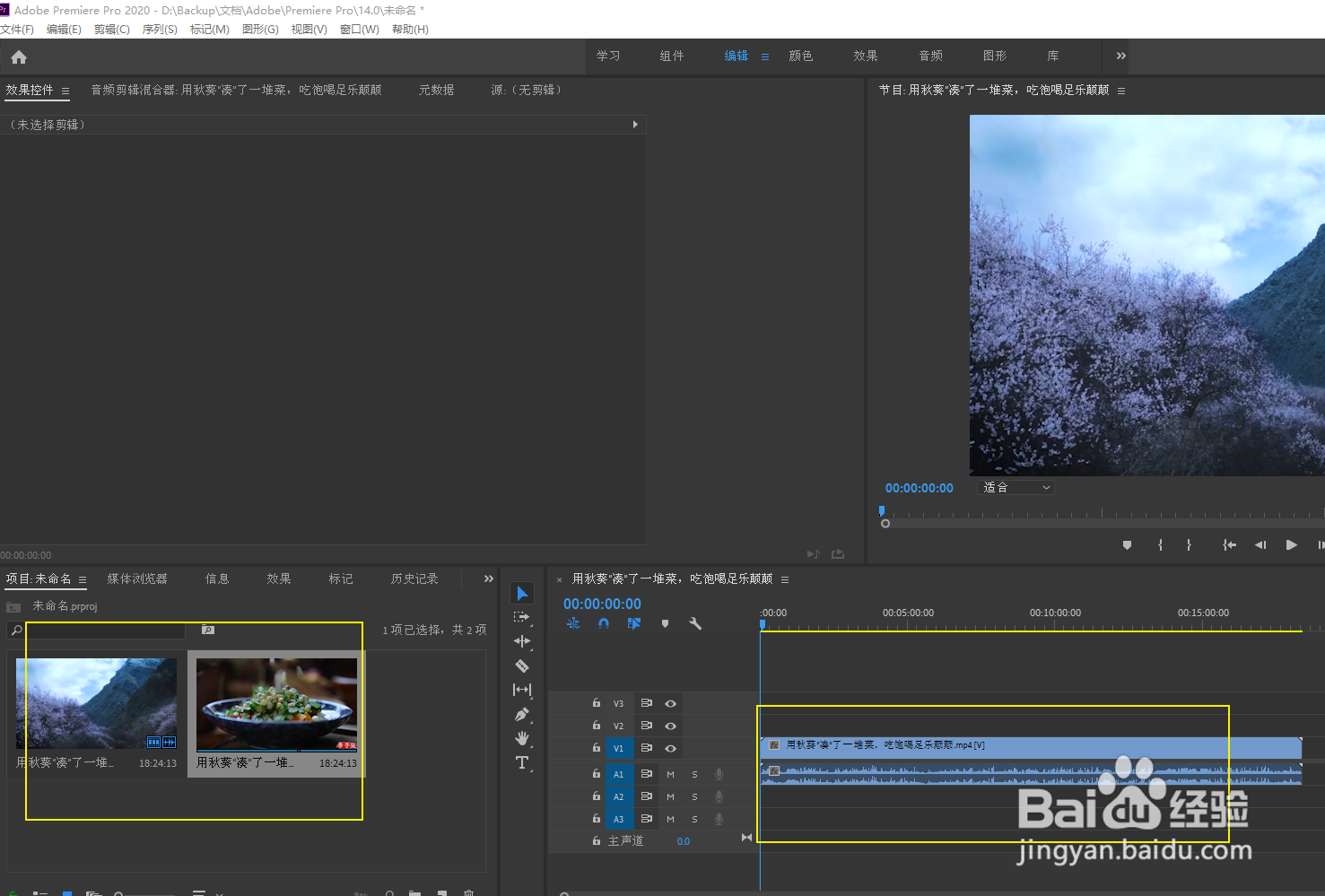This screenshot has height=896, width=1325.
Task: Click the 主声道 volume value 0.0
Action: [x=684, y=841]
